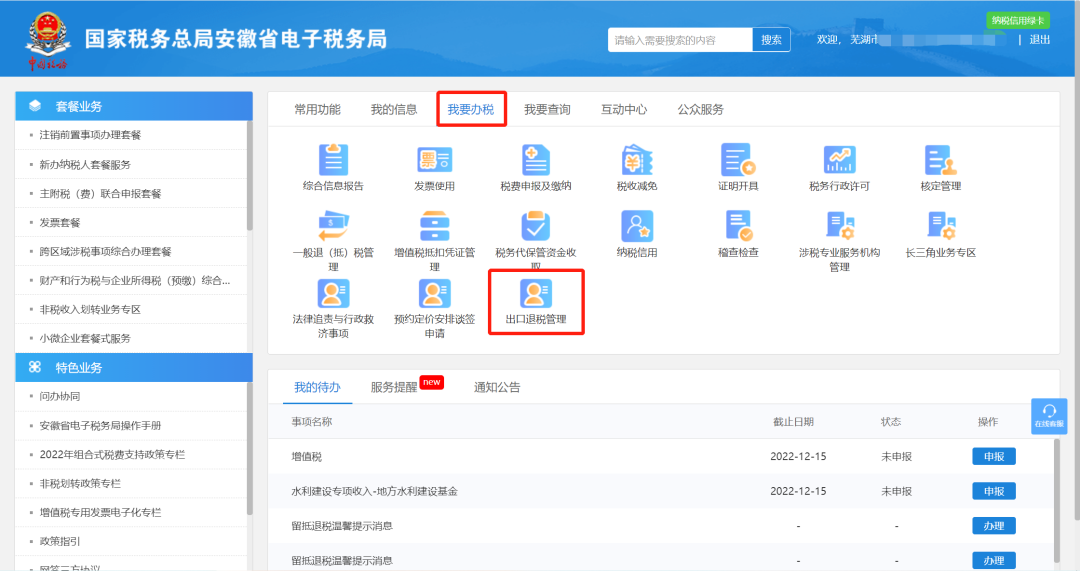This screenshot has width=1080, height=571.
Task: Open 政策指引 link
Action: [x=60, y=541]
